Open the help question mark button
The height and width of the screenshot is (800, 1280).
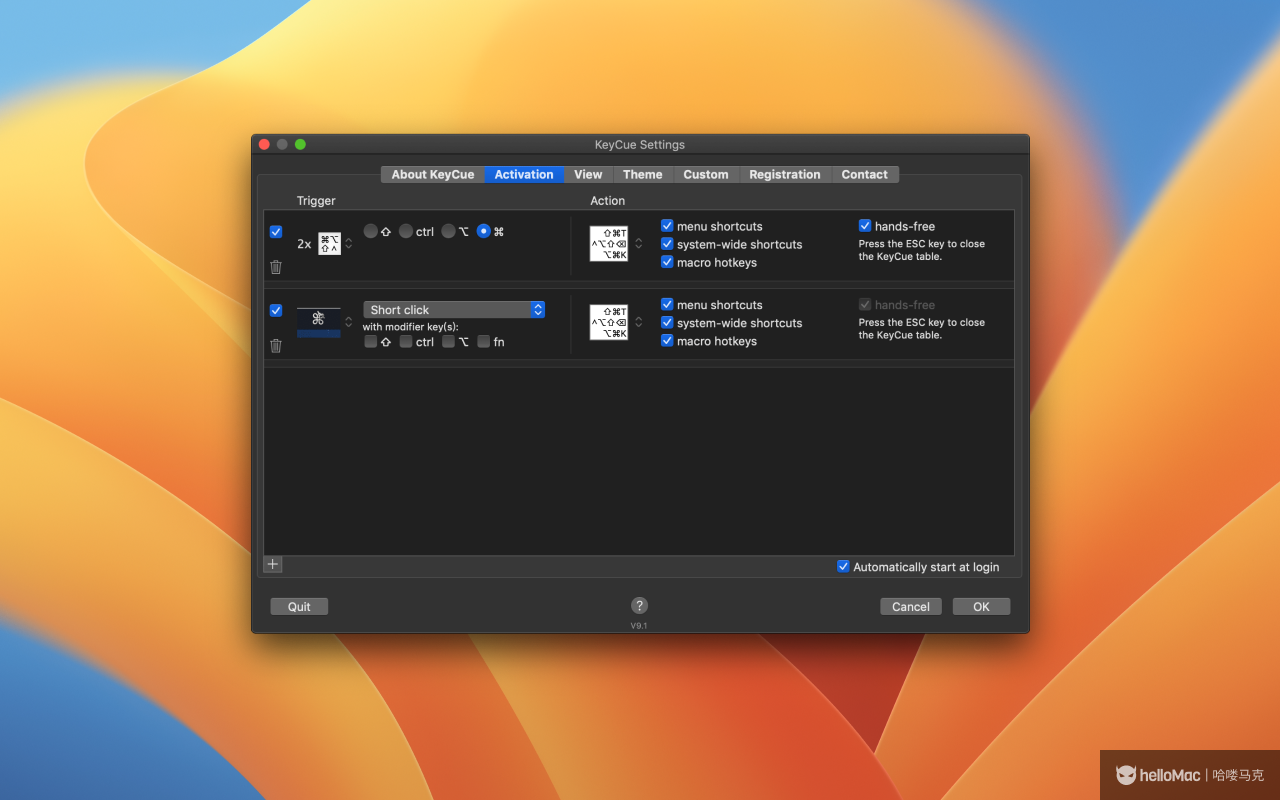[x=640, y=605]
